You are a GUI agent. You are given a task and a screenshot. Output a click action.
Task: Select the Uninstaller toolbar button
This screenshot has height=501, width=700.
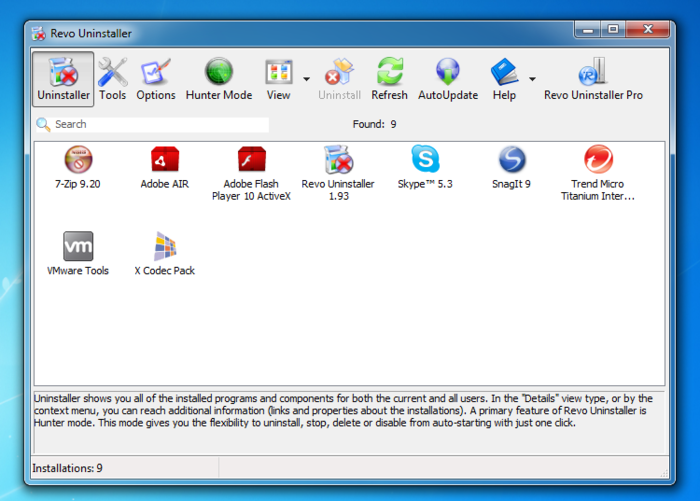click(x=63, y=79)
